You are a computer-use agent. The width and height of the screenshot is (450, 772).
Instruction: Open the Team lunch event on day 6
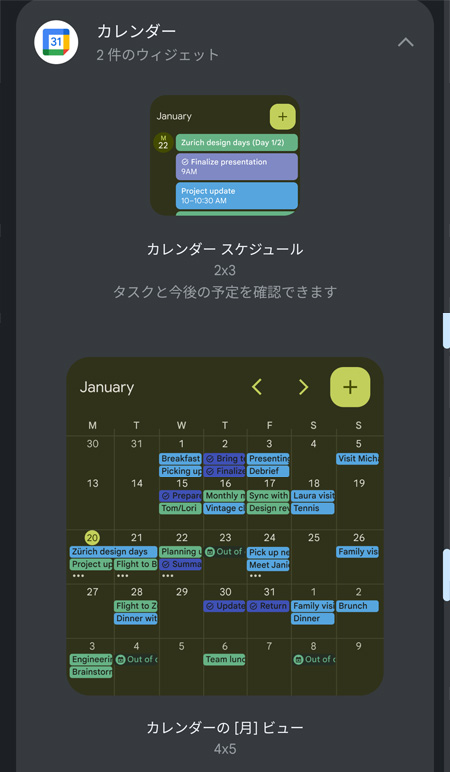click(225, 659)
